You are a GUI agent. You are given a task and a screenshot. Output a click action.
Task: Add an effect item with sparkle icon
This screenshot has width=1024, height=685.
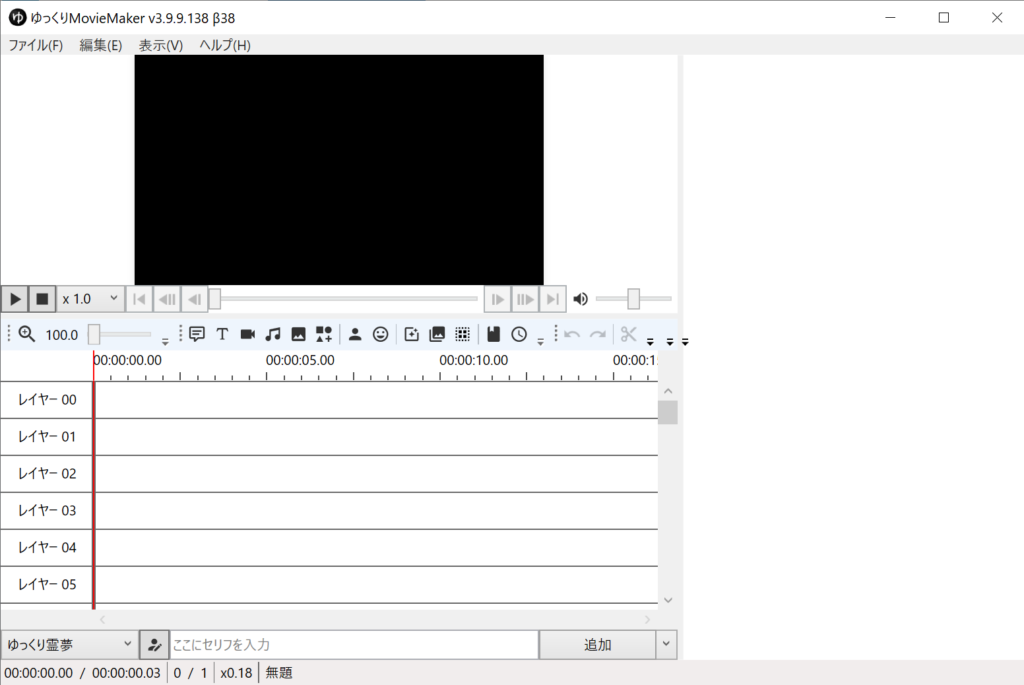click(x=411, y=334)
